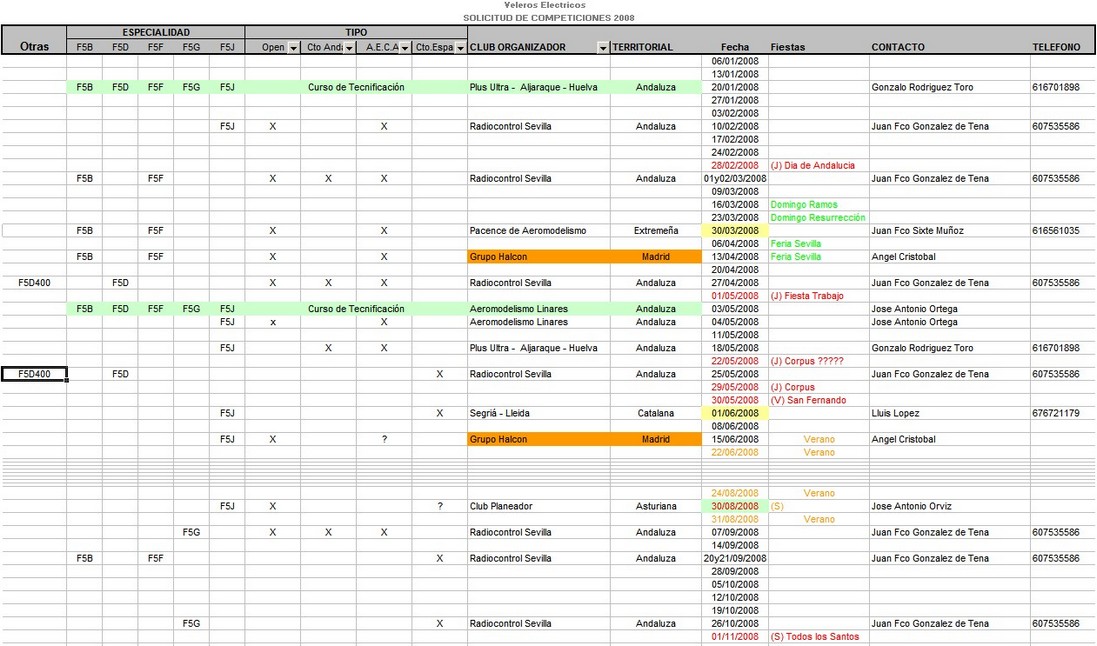Select the 20y21/09/2008 date cell
This screenshot has width=1097, height=646.
tap(735, 558)
